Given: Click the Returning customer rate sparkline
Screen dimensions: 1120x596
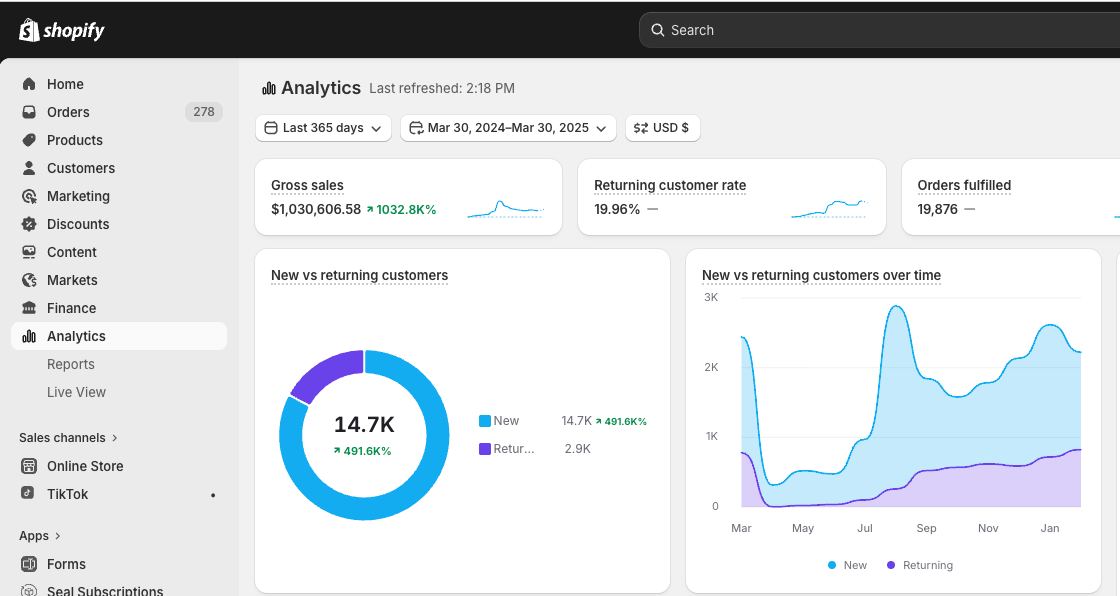Looking at the screenshot, I should (x=830, y=209).
